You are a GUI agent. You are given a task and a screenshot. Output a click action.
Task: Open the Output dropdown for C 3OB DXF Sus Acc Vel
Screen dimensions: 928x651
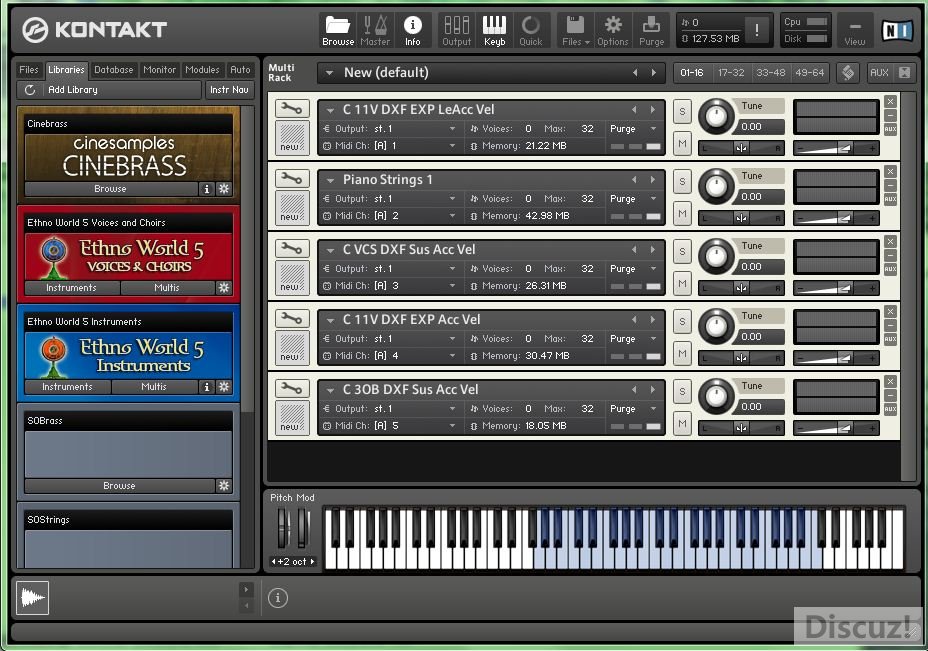pyautogui.click(x=452, y=409)
